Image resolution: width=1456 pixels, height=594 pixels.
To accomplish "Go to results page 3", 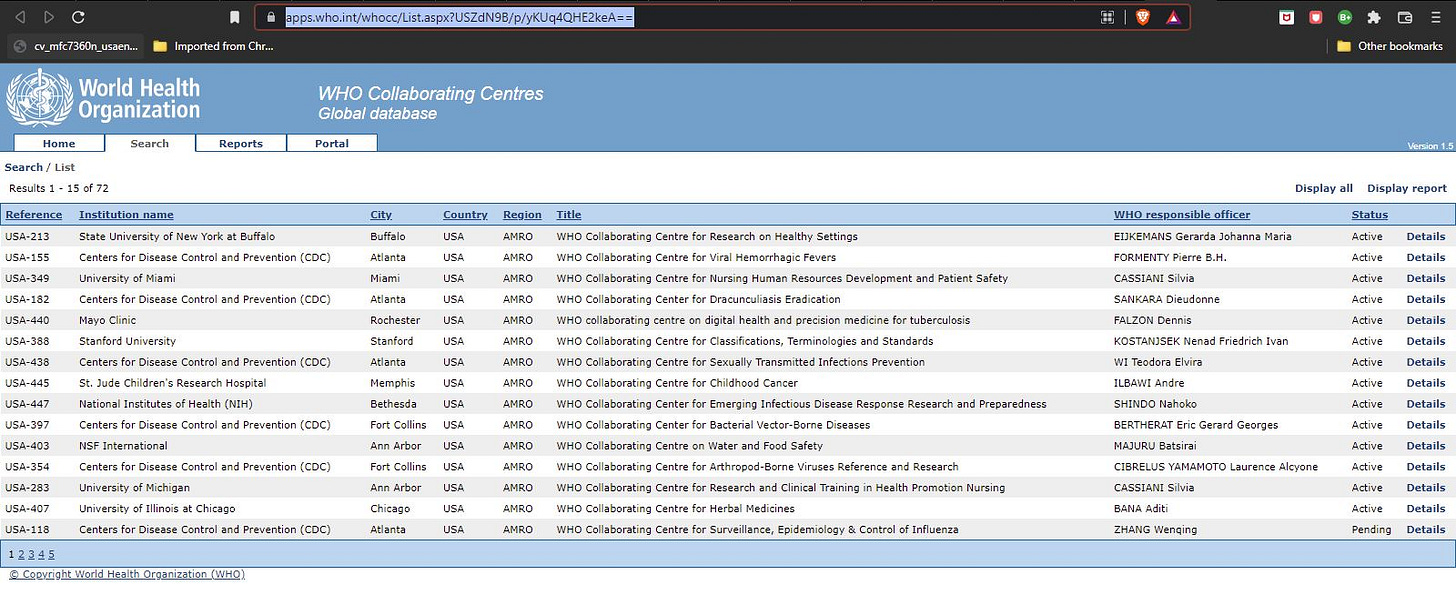I will click(31, 554).
